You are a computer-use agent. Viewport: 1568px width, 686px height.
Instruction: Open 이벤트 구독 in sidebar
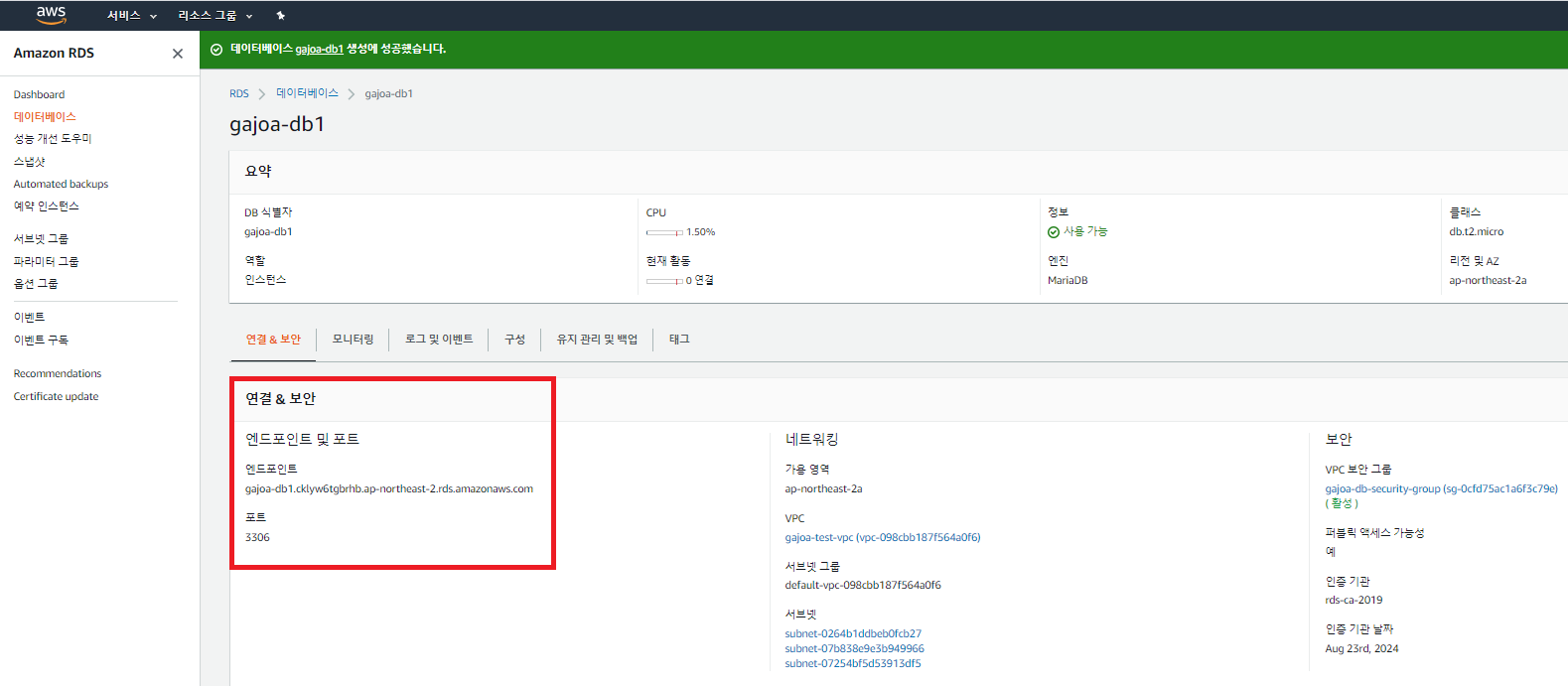click(41, 341)
